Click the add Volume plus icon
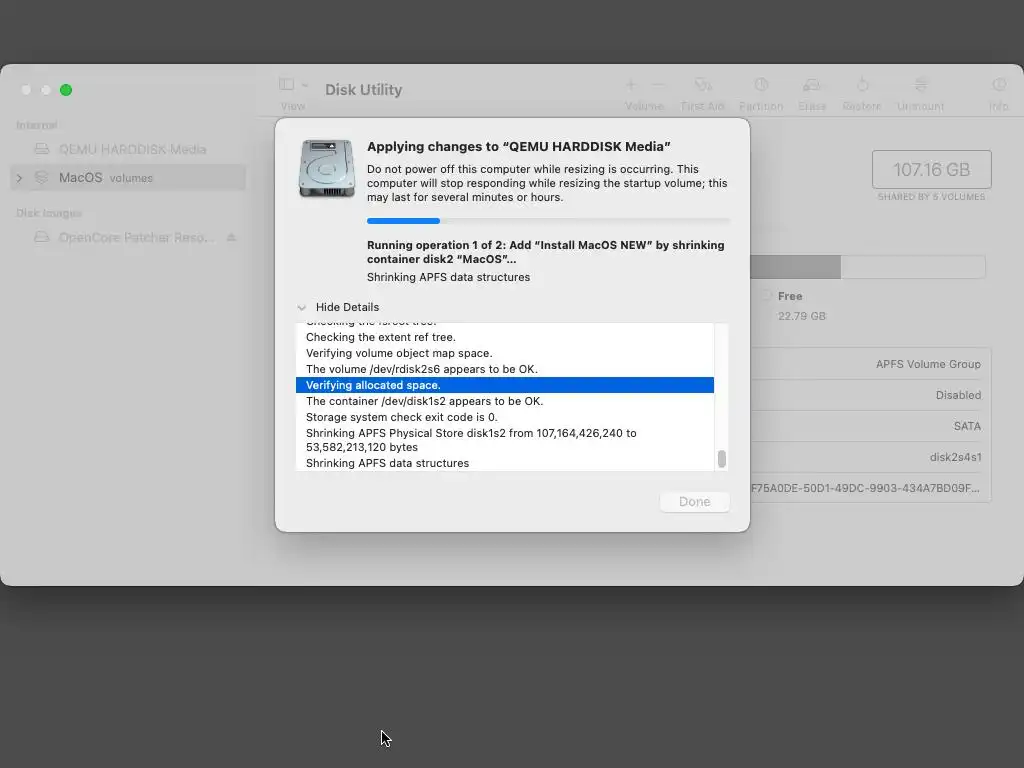Screen dimensions: 1024x768 pos(631,85)
